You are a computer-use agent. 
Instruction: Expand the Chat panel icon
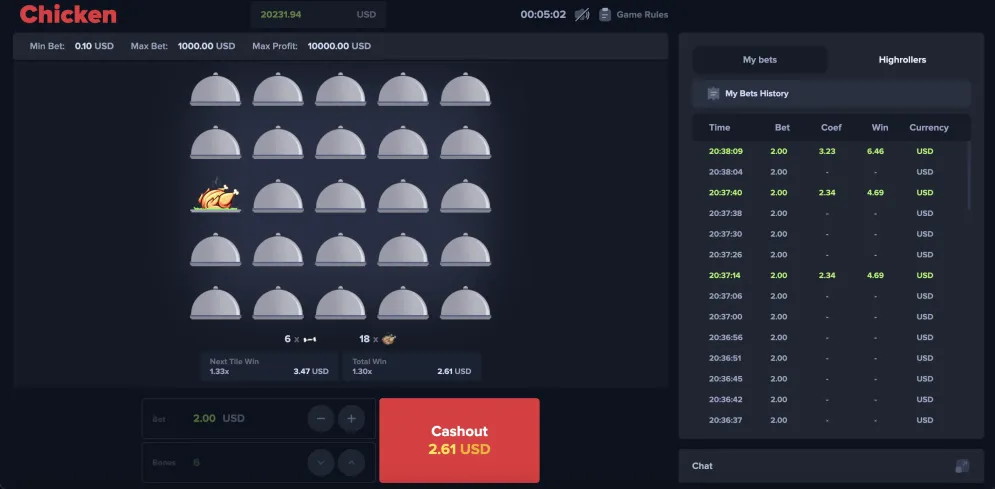click(962, 466)
